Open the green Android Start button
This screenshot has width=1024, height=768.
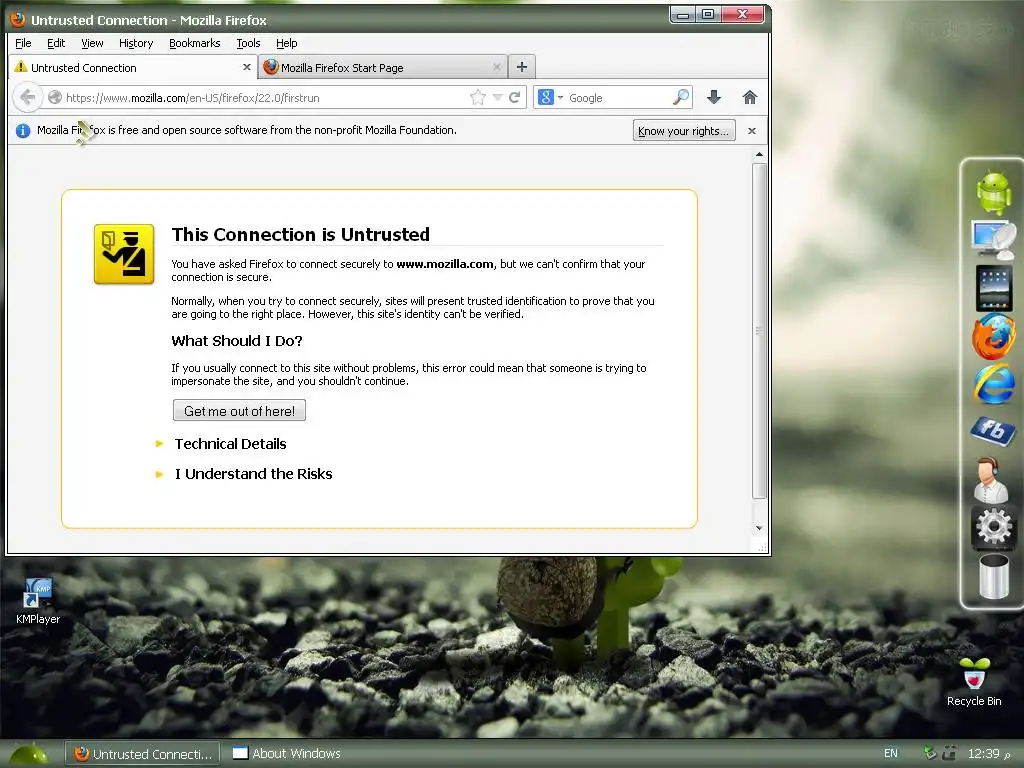pyautogui.click(x=27, y=754)
